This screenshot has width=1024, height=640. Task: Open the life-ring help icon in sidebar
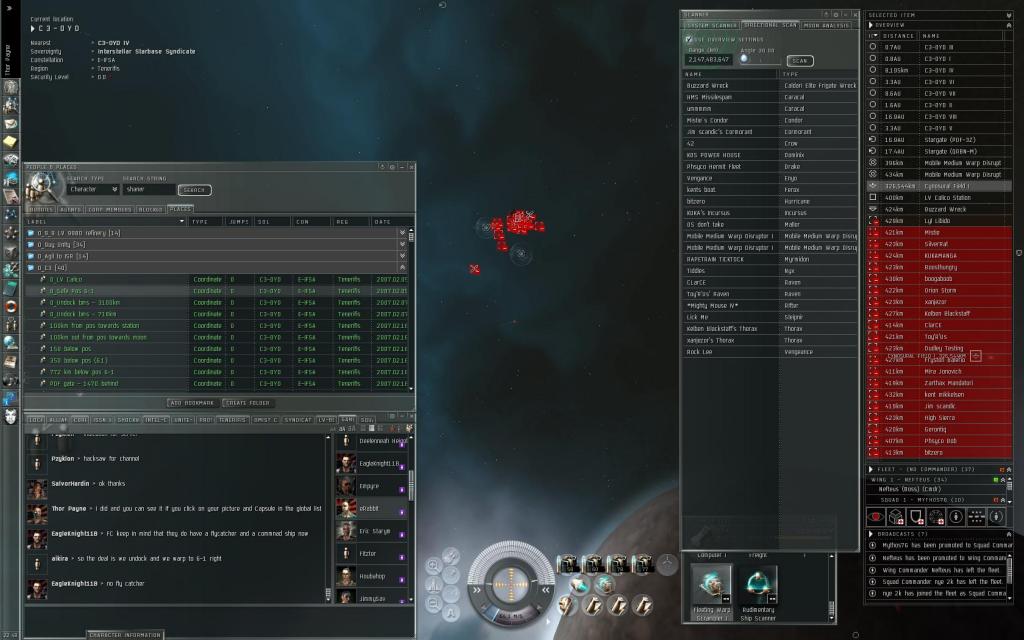click(11, 304)
